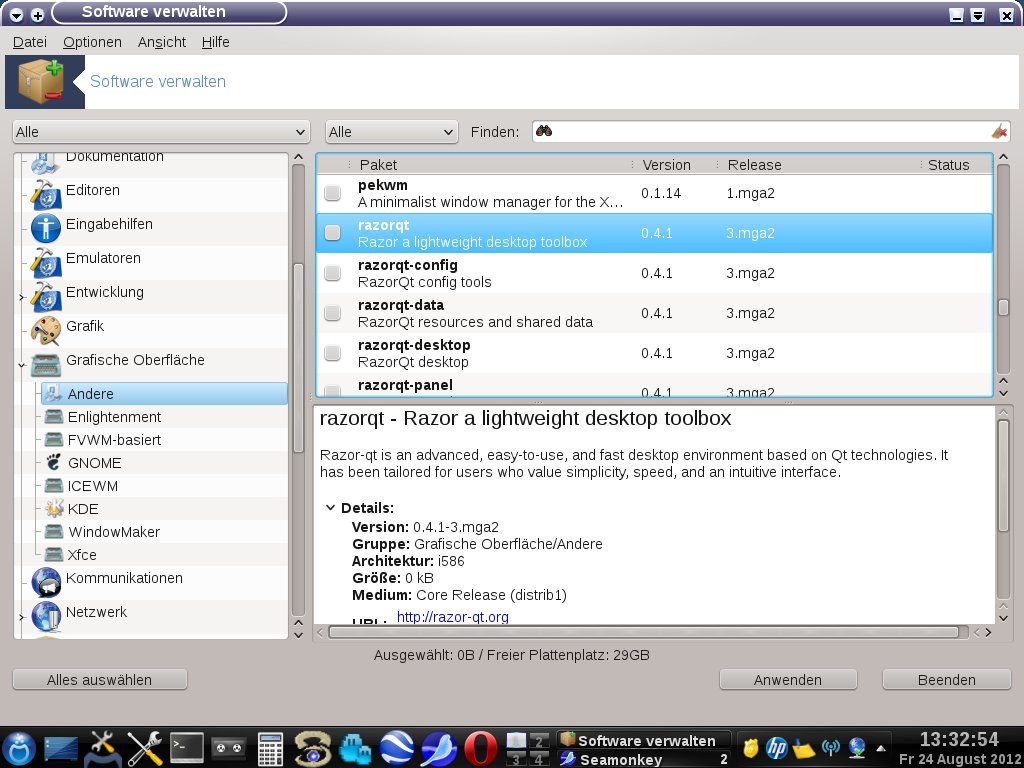The width and height of the screenshot is (1024, 768).
Task: Click the details pane horizontal scrollbar
Action: (643, 632)
